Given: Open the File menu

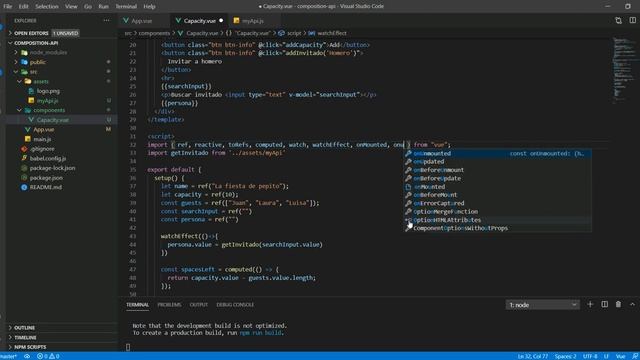Looking at the screenshot, I should 7,7.
